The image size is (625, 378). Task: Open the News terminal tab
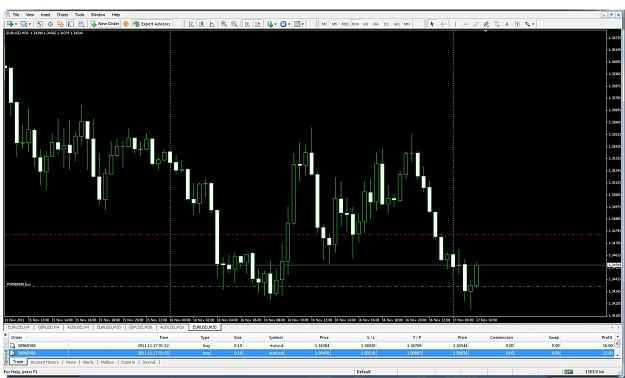[71, 362]
